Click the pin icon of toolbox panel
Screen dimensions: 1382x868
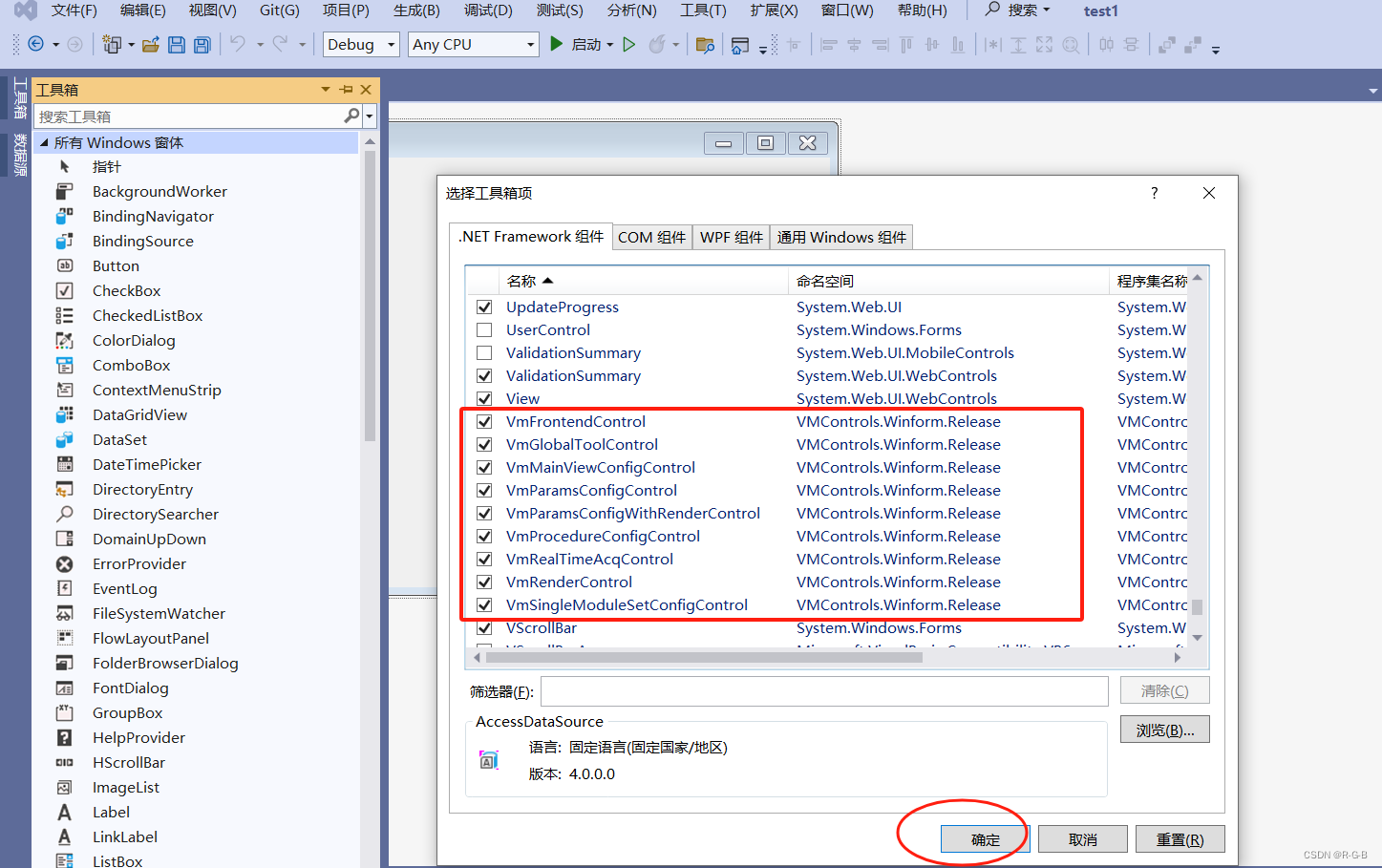[346, 90]
